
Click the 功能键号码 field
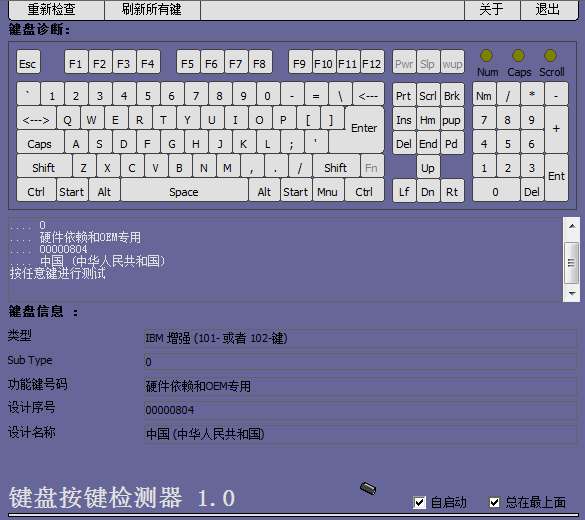coord(360,386)
